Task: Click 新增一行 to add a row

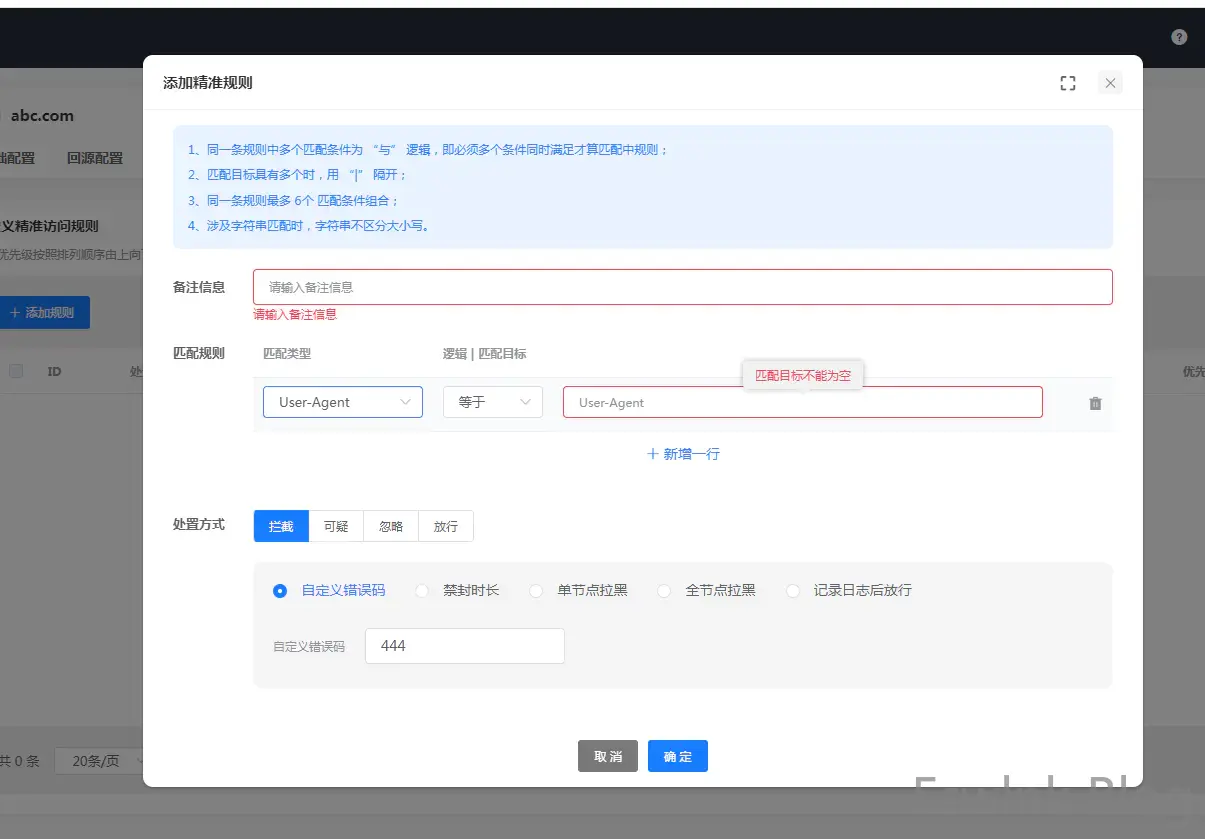Action: [x=683, y=454]
